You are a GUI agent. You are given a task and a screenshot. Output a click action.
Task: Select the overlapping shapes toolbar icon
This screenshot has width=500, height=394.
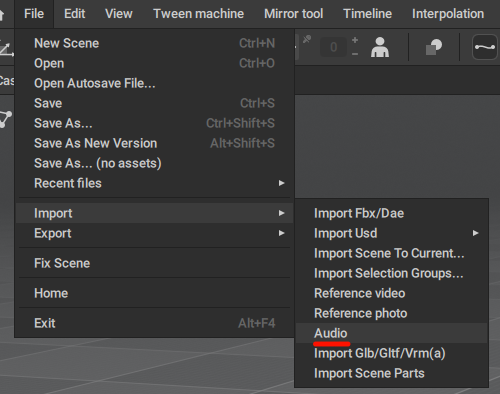pyautogui.click(x=434, y=47)
